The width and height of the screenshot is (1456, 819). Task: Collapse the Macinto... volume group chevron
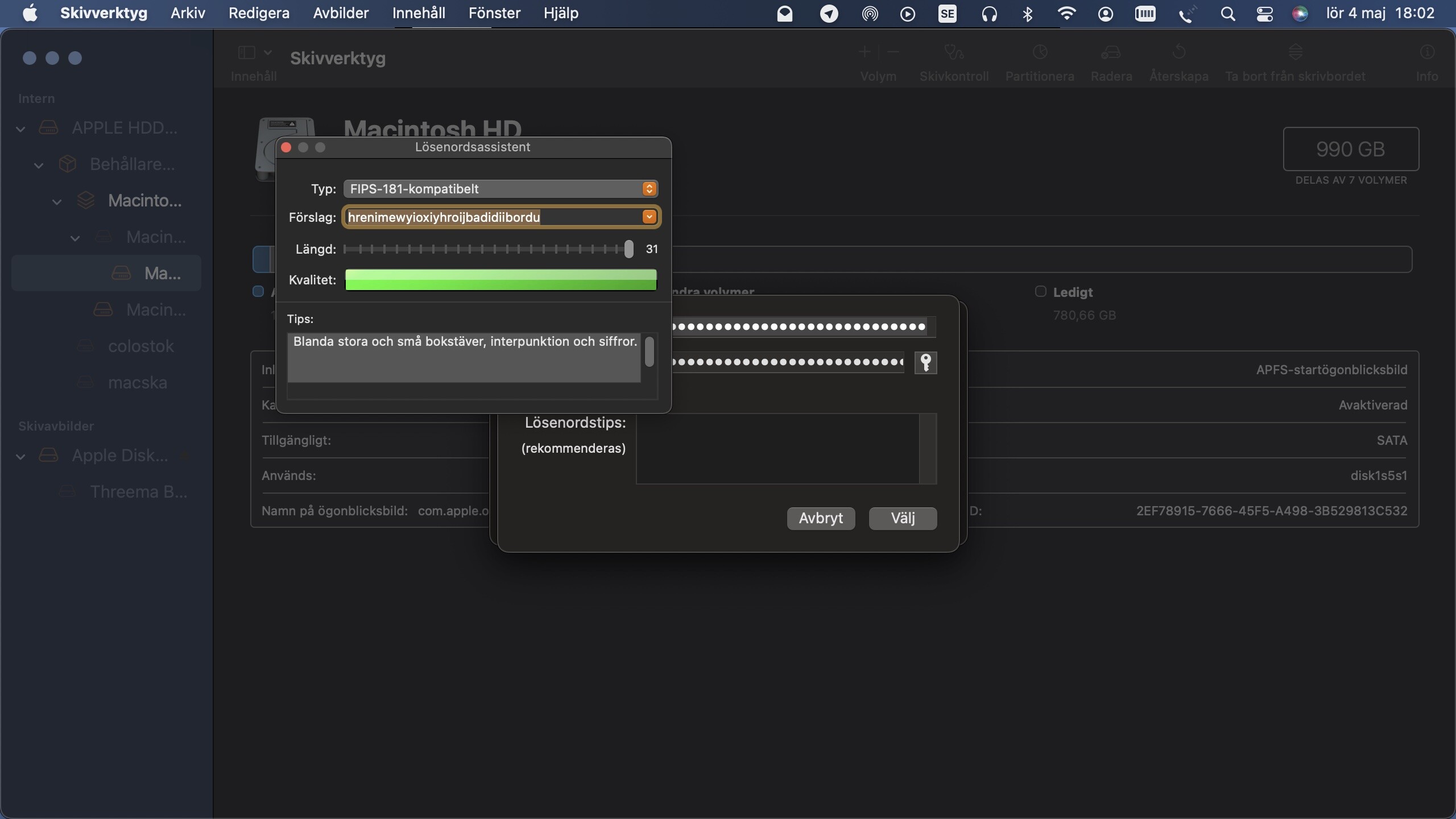[57, 201]
